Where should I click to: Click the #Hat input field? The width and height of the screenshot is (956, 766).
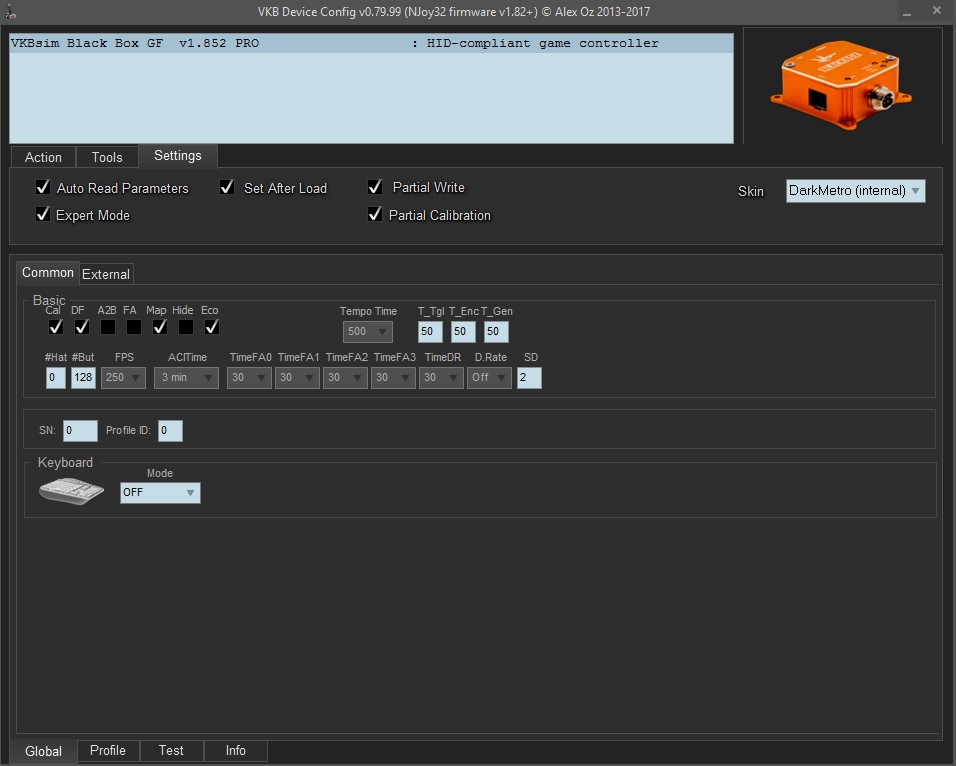click(55, 378)
